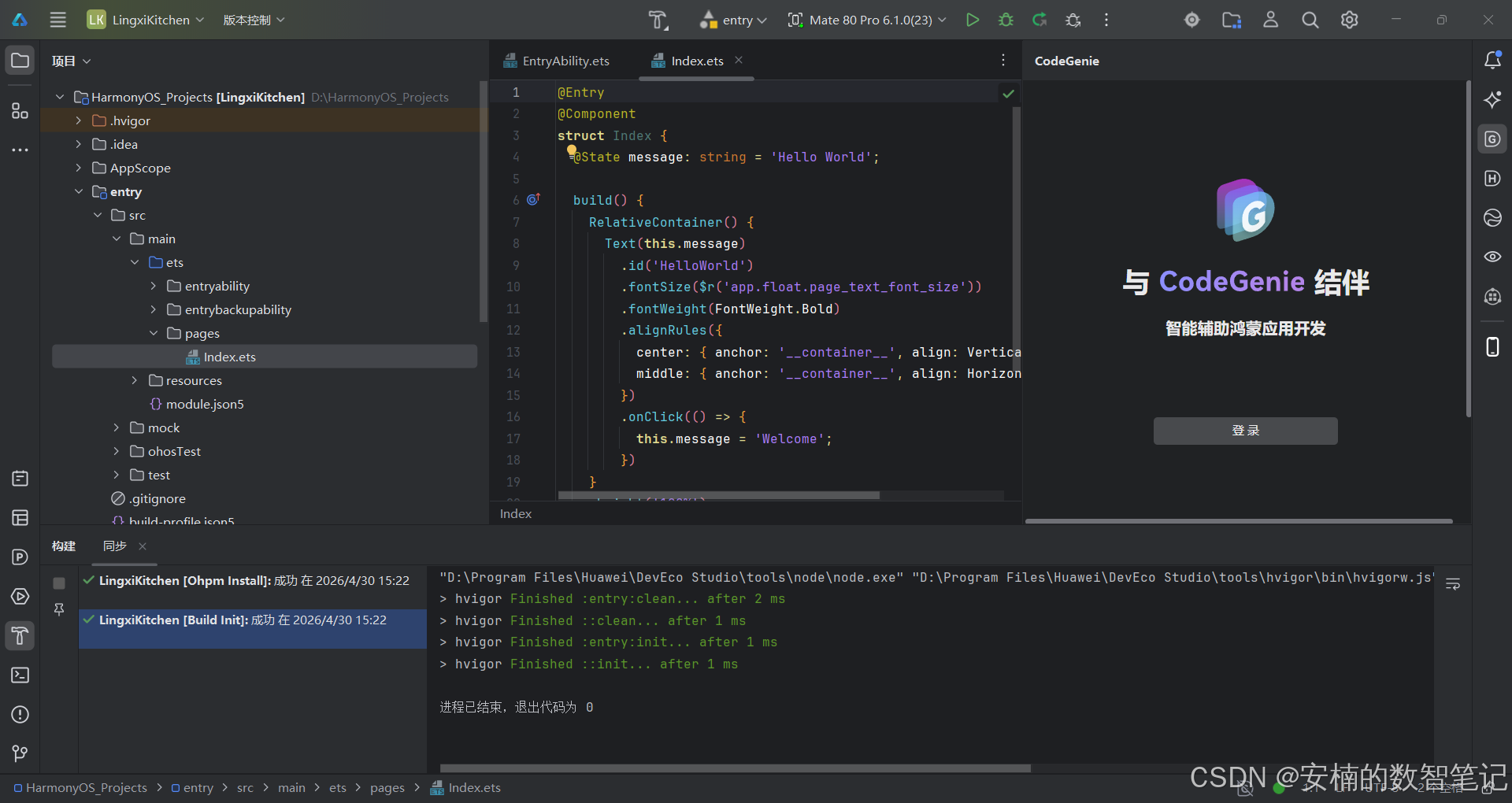Run the entry module

pyautogui.click(x=973, y=20)
